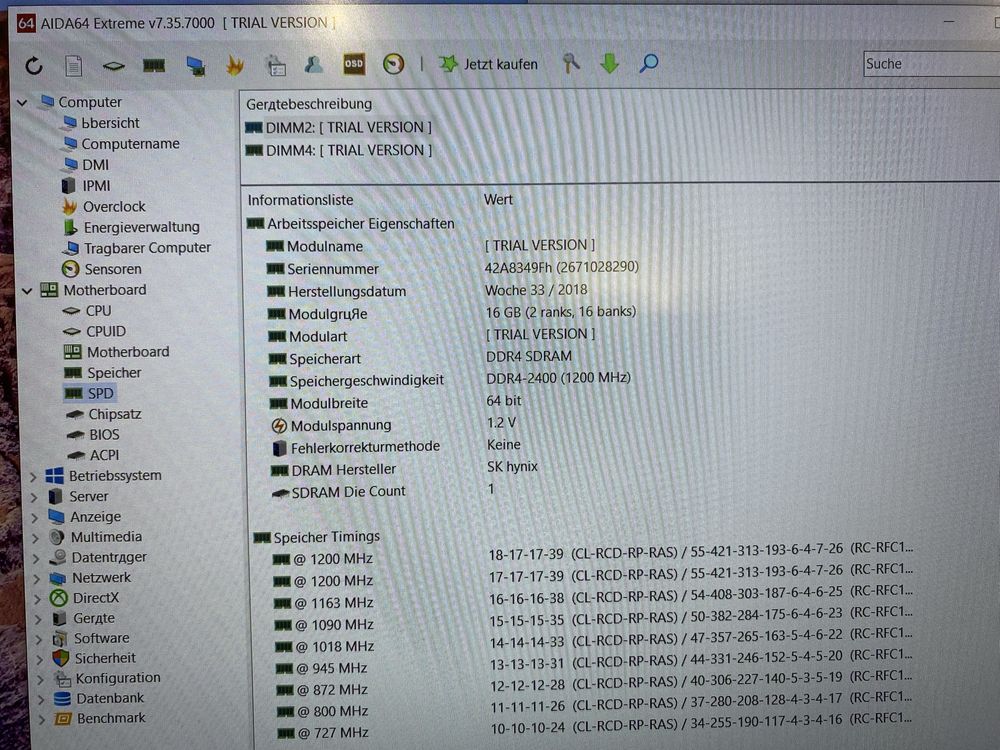Click the Refresh toolbar icon

[x=34, y=66]
